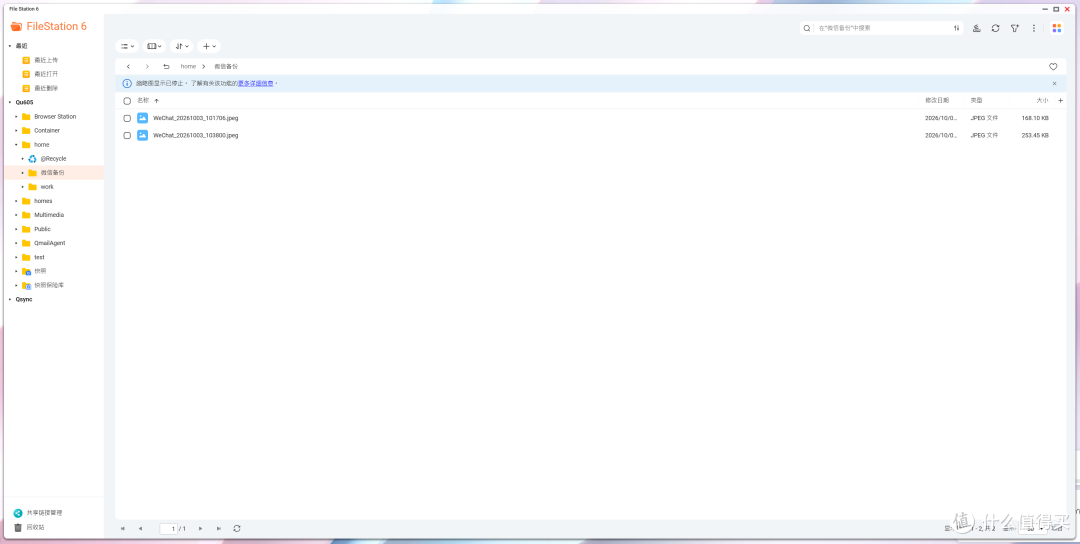Open the 回收站 recycle bin
This screenshot has height=544, width=1080.
pyautogui.click(x=35, y=527)
